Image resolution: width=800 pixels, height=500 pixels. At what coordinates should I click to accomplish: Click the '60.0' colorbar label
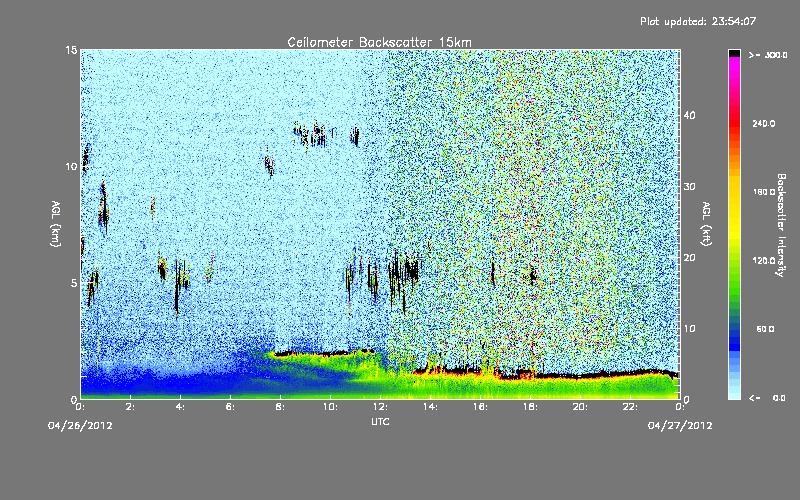(x=765, y=329)
